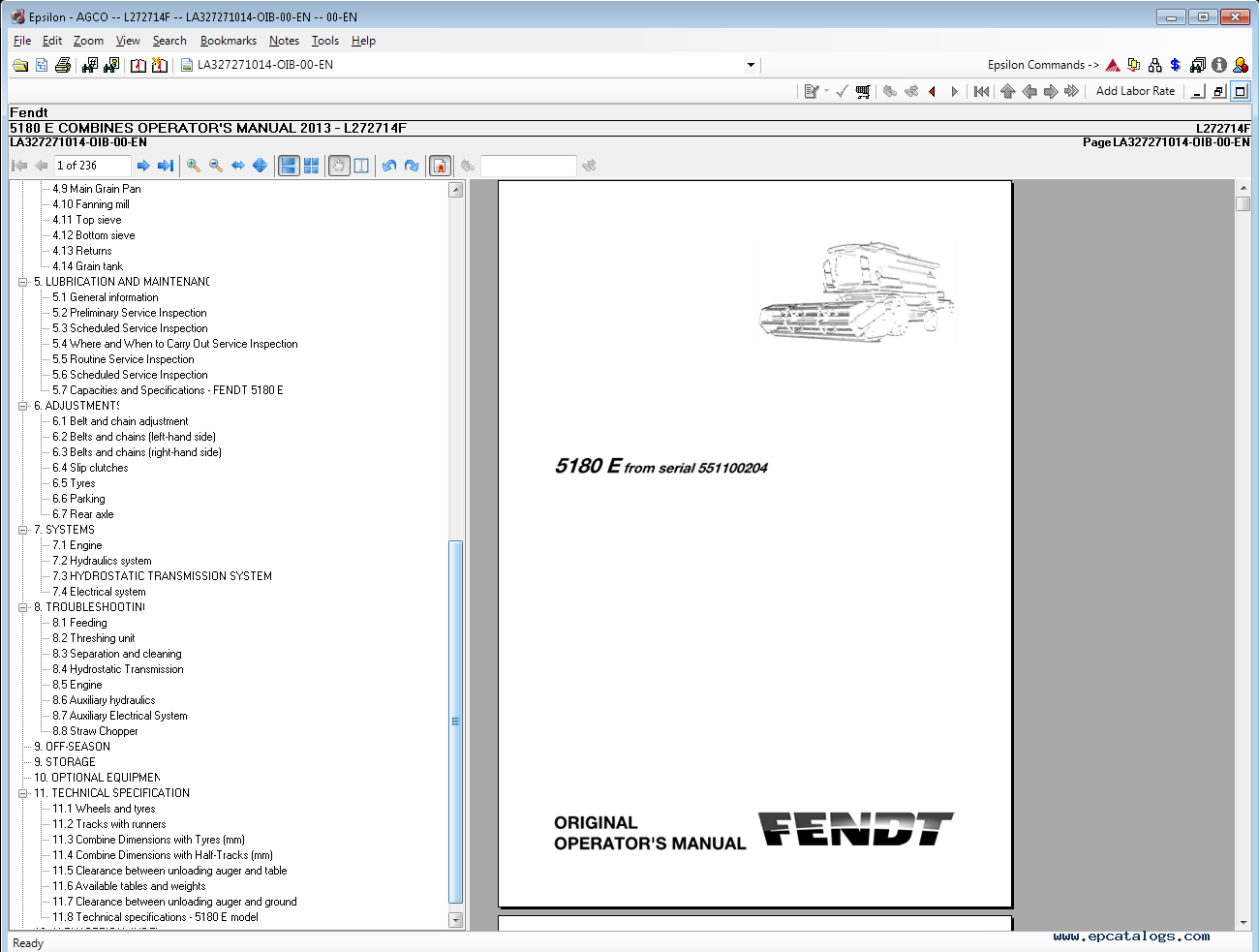Viewport: 1259px width, 952px height.
Task: Rotate the page counterclockwise
Action: [389, 166]
